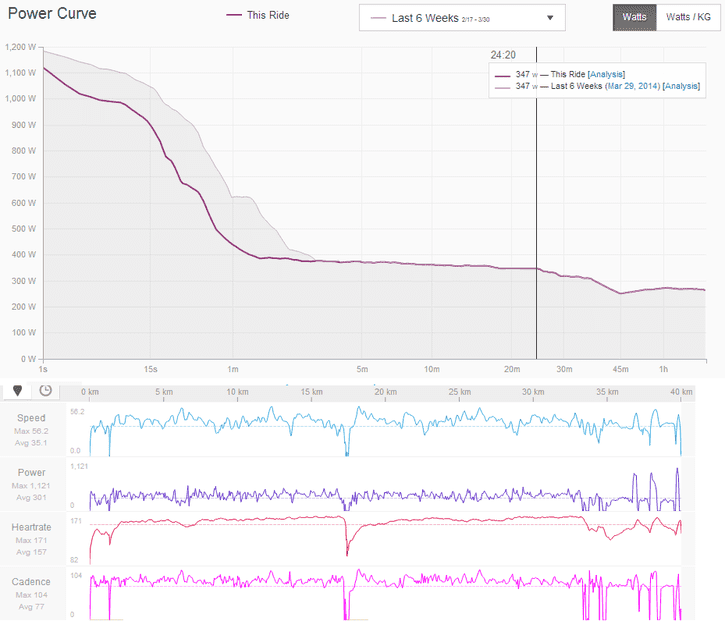Image resolution: width=725 pixels, height=621 pixels.
Task: Click the 24:20 time marker label
Action: tap(503, 55)
